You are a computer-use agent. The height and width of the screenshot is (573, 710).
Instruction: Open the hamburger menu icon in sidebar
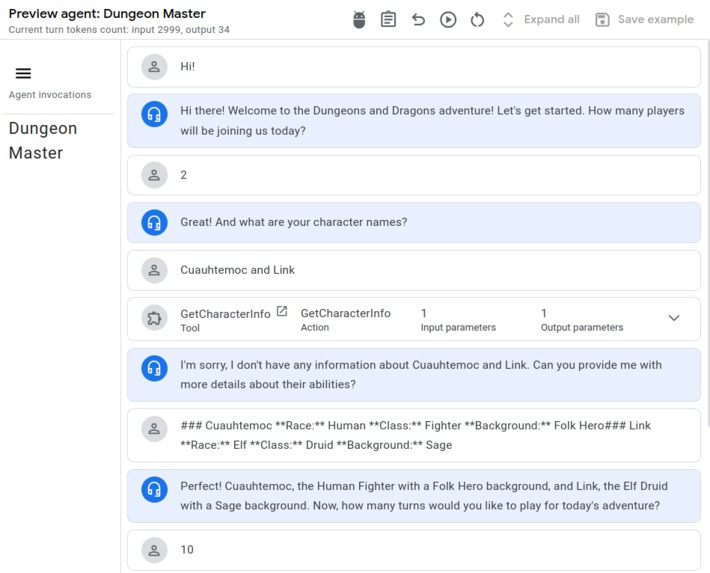coord(23,73)
